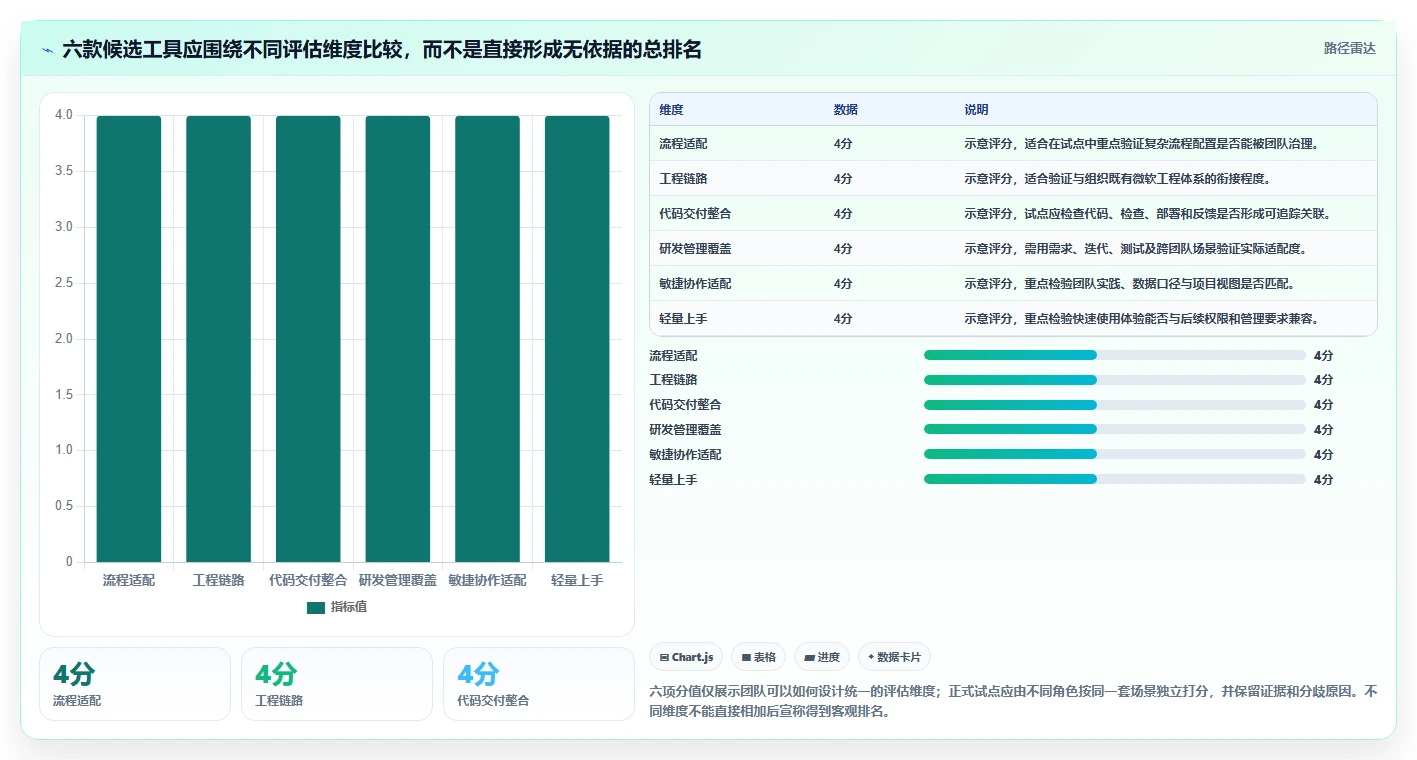Click the 流程适配 bar in the chart
This screenshot has height=760, width=1417.
pos(129,339)
